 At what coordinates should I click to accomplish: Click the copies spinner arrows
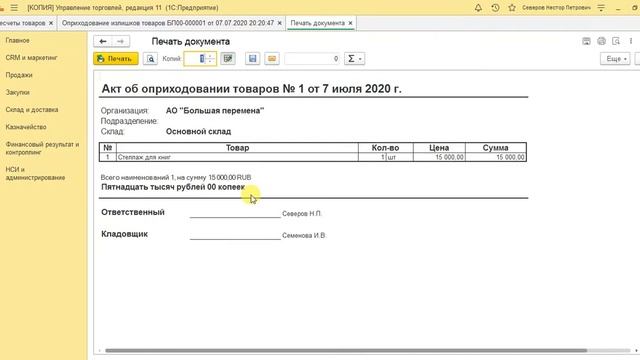point(210,59)
